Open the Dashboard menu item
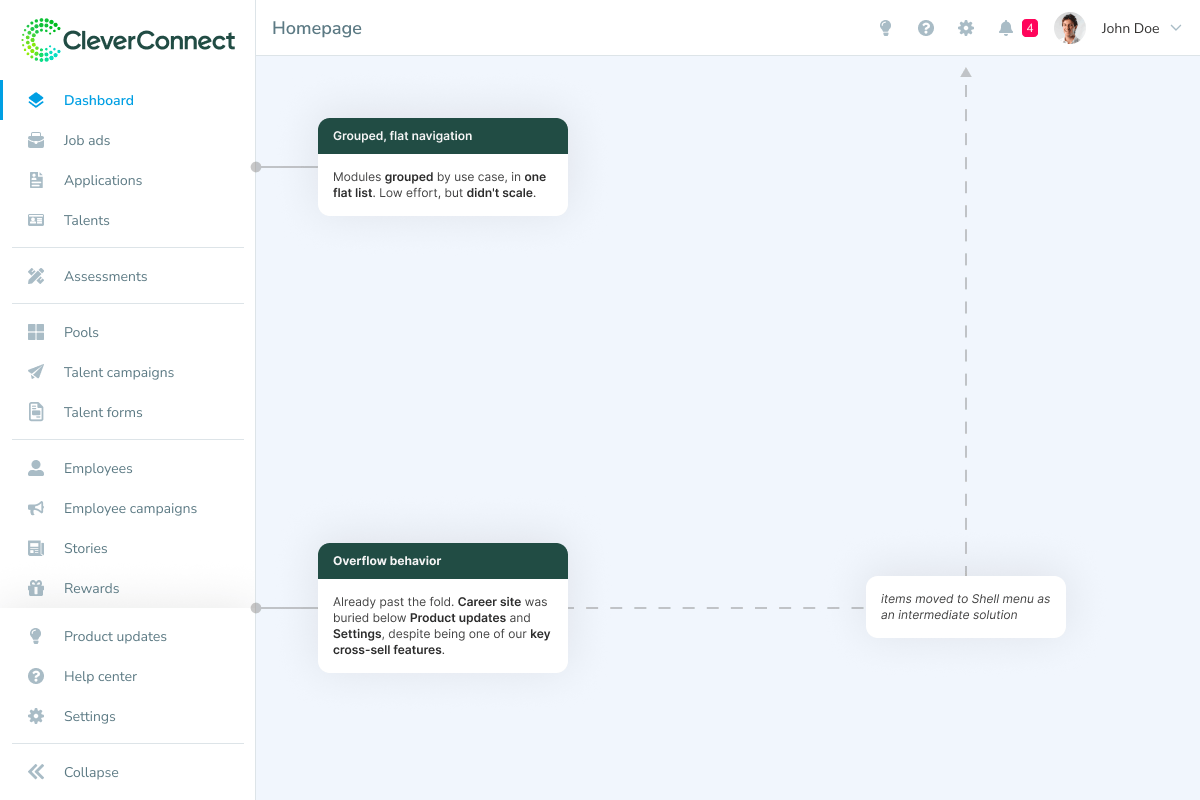1200x800 pixels. click(128, 100)
